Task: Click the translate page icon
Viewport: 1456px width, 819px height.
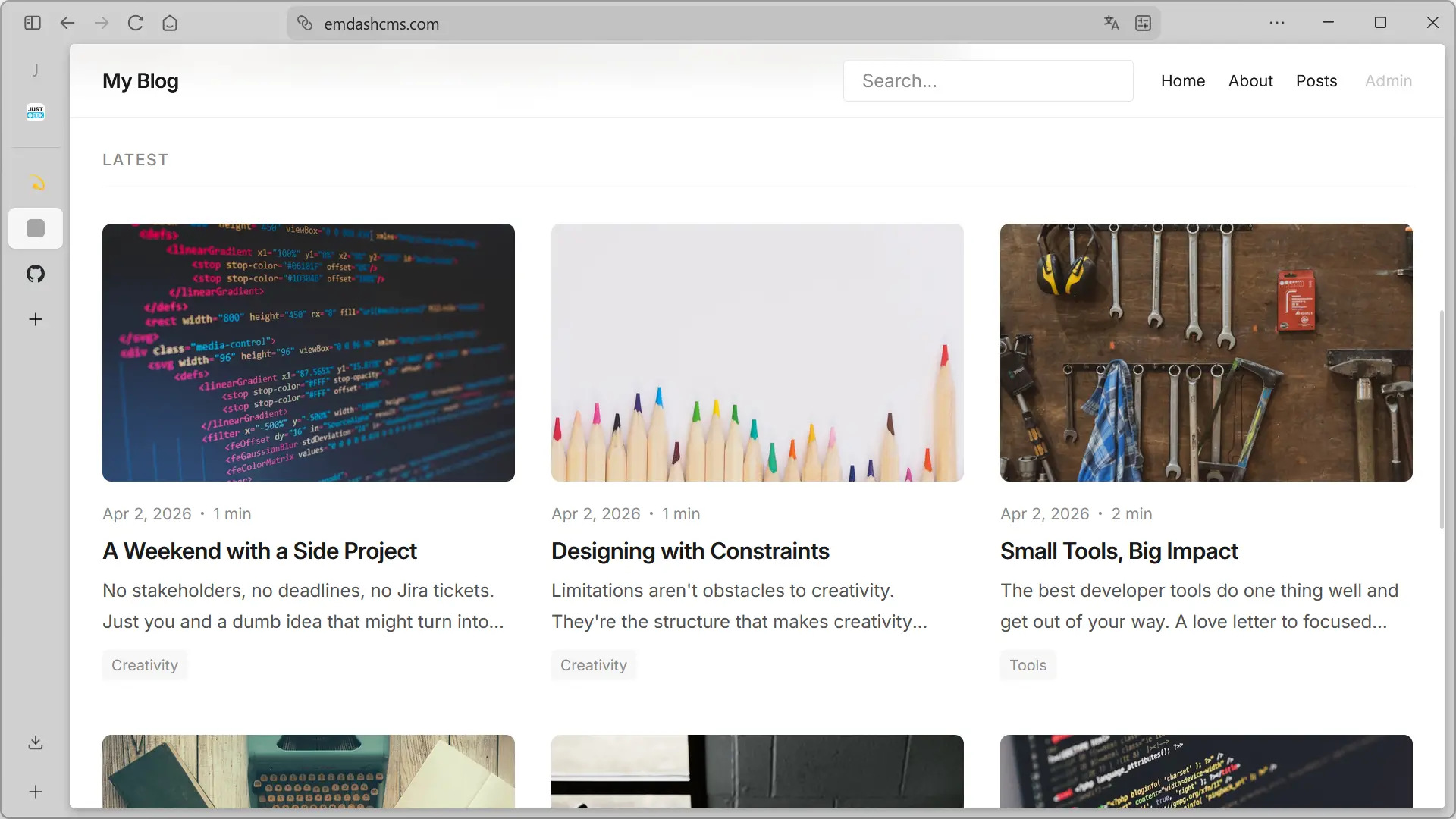Action: pos(1111,24)
